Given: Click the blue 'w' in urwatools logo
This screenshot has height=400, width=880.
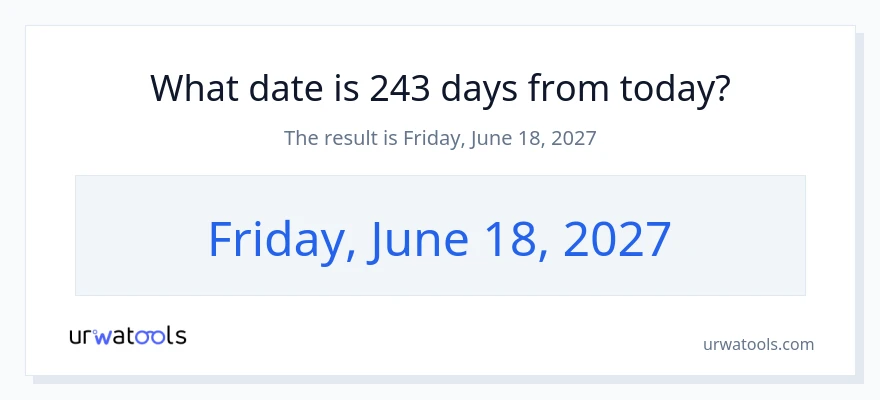Looking at the screenshot, I should click(104, 337).
